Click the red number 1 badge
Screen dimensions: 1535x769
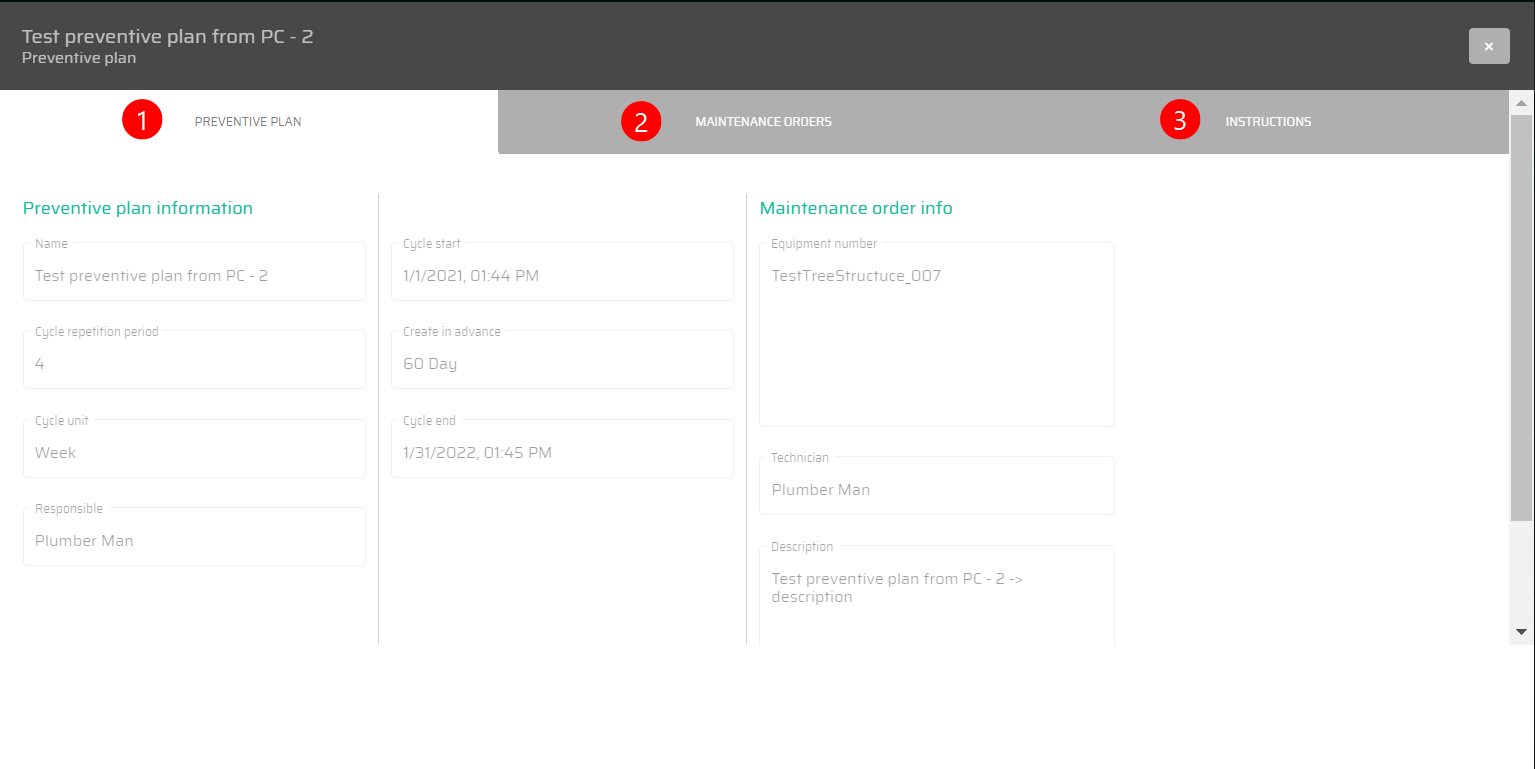point(142,121)
